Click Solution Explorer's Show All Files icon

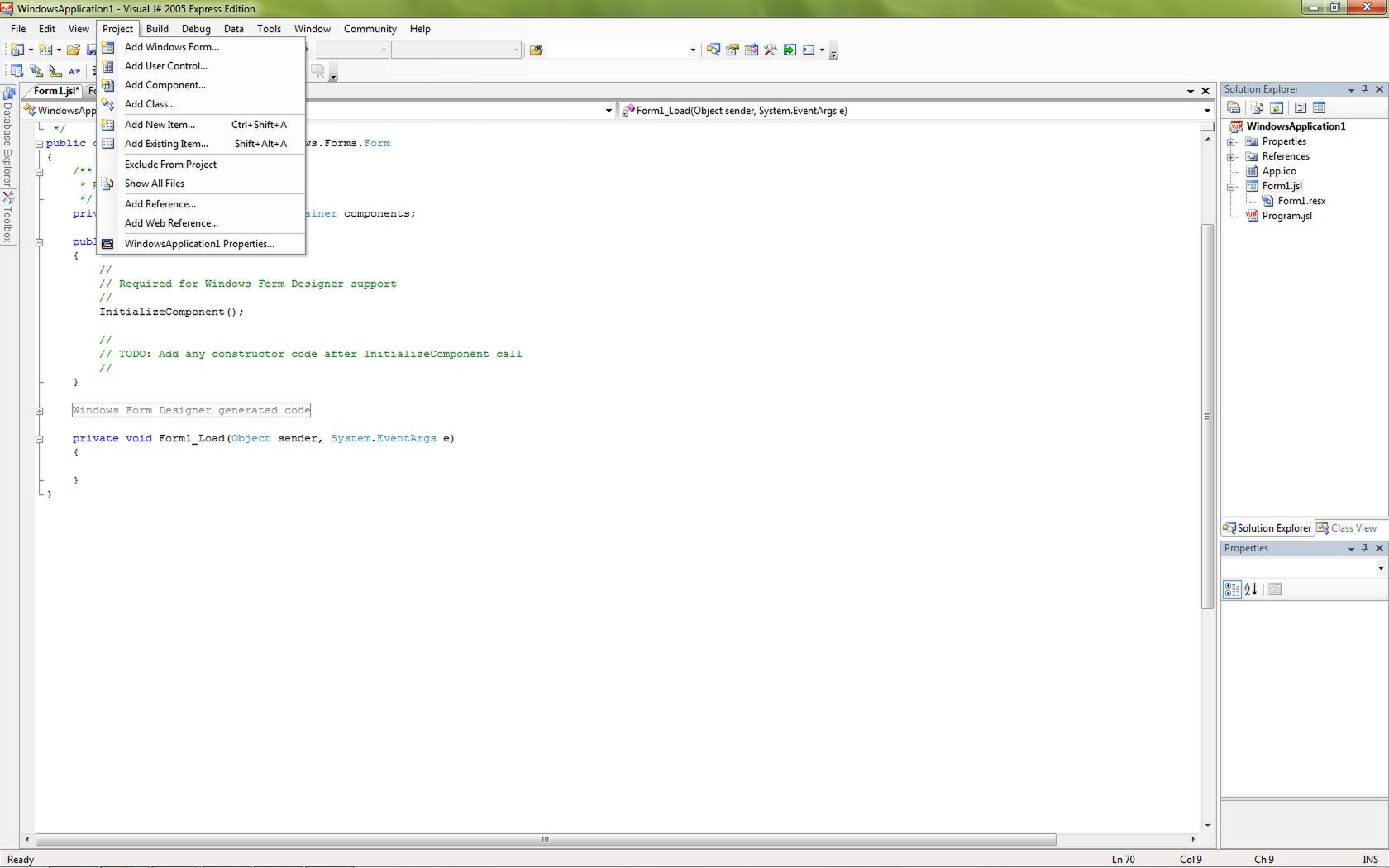(1257, 107)
